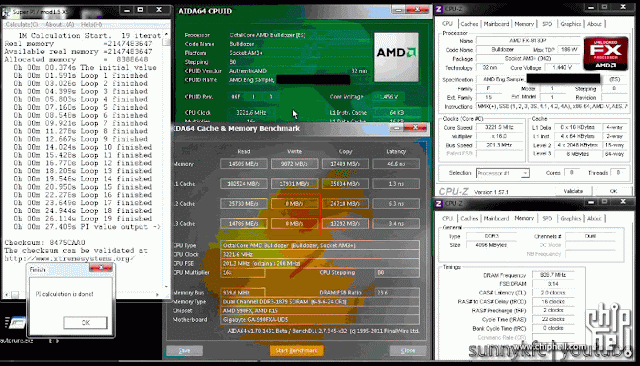Open the Processor #1 selection dropdown
This screenshot has width=640, height=366.
pyautogui.click(x=502, y=173)
